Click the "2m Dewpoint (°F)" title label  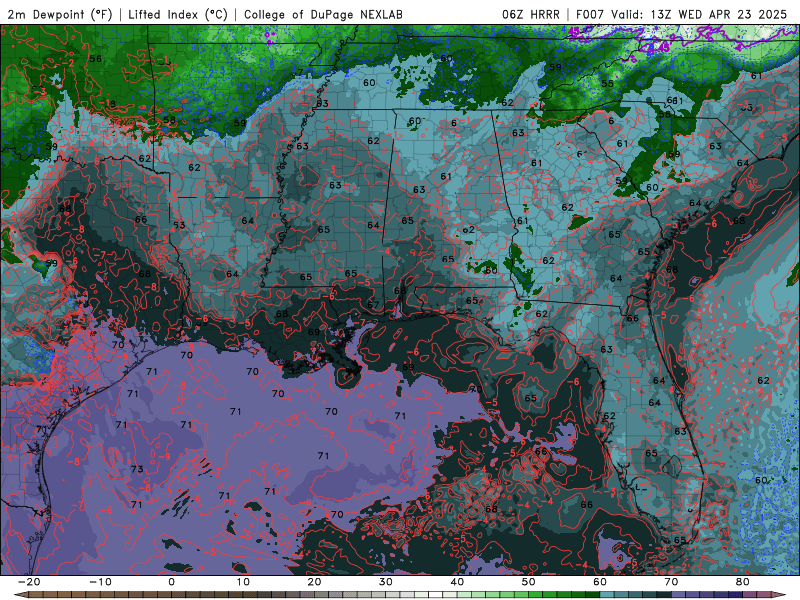pyautogui.click(x=60, y=14)
